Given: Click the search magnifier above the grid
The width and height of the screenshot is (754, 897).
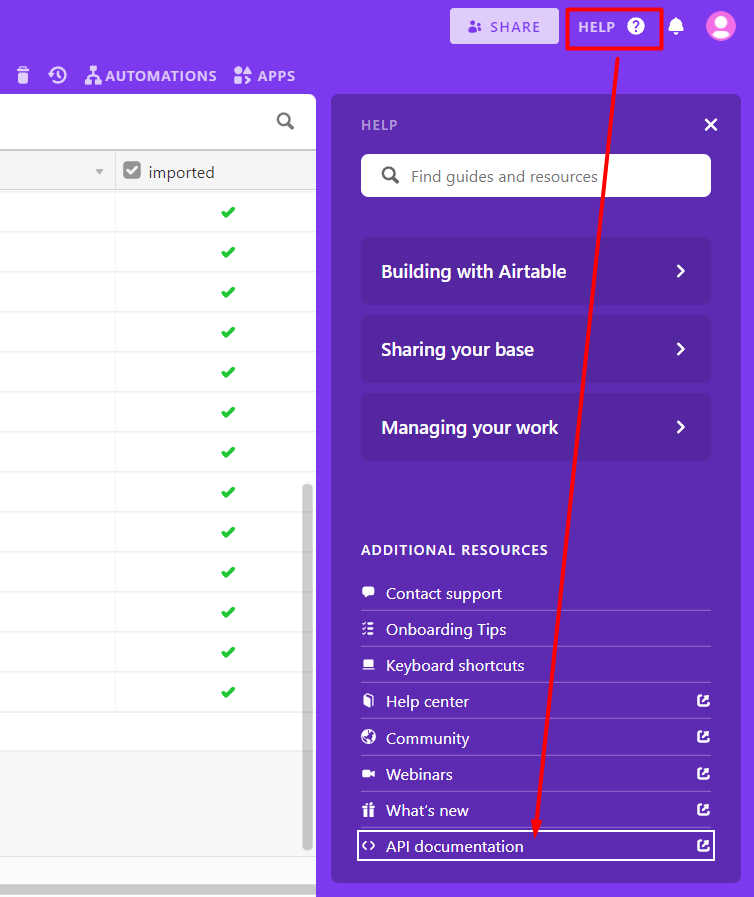Looking at the screenshot, I should [285, 121].
